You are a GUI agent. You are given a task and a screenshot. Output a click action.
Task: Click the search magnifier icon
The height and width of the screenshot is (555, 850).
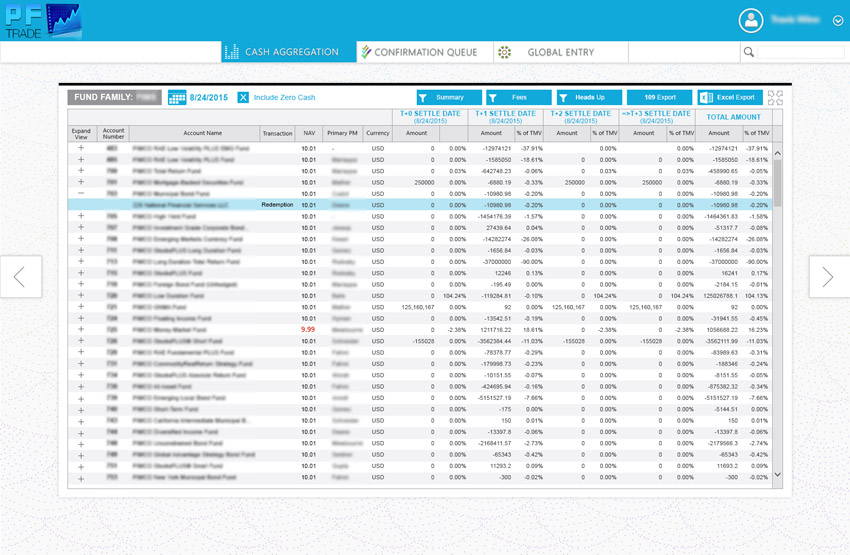click(x=748, y=52)
